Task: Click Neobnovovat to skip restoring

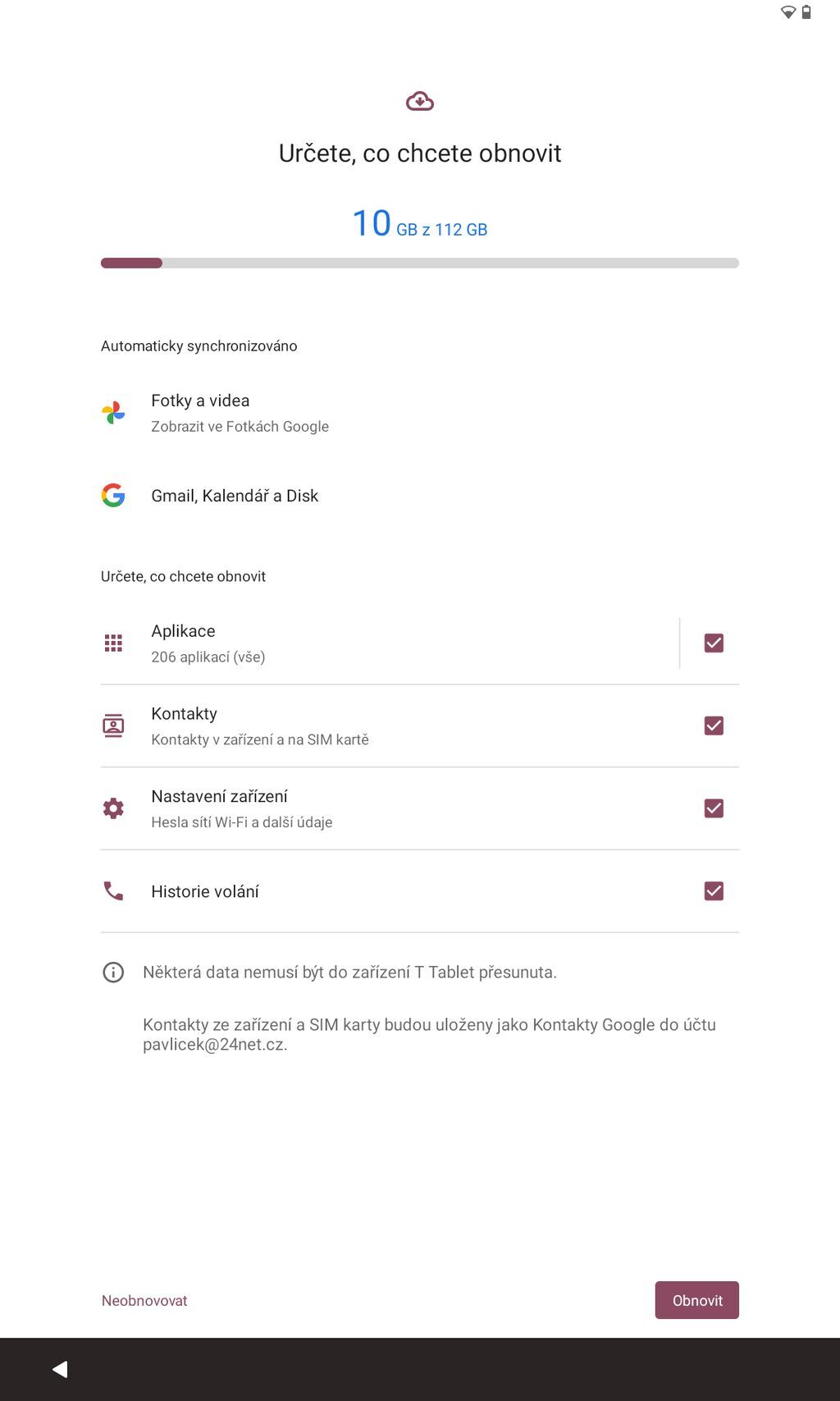Action: [x=144, y=1300]
